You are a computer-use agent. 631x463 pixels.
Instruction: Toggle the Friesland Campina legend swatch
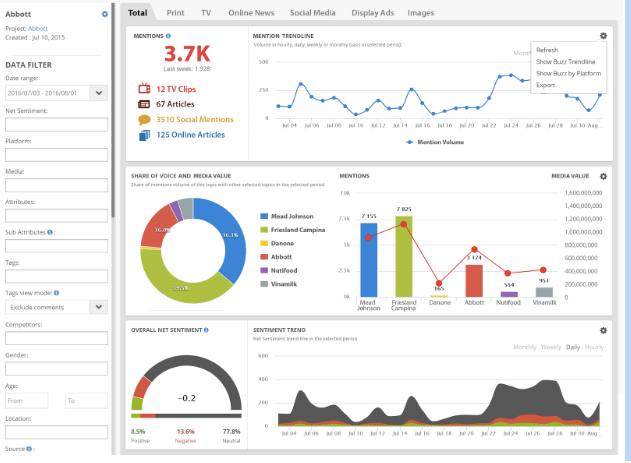click(264, 230)
